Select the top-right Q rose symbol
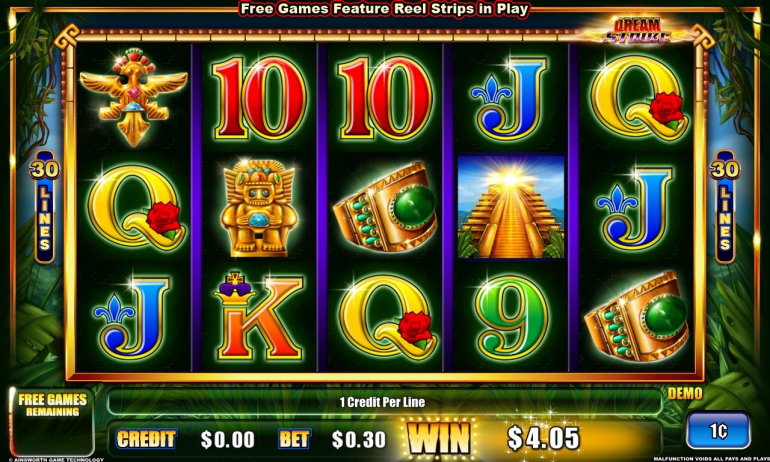 click(x=637, y=98)
